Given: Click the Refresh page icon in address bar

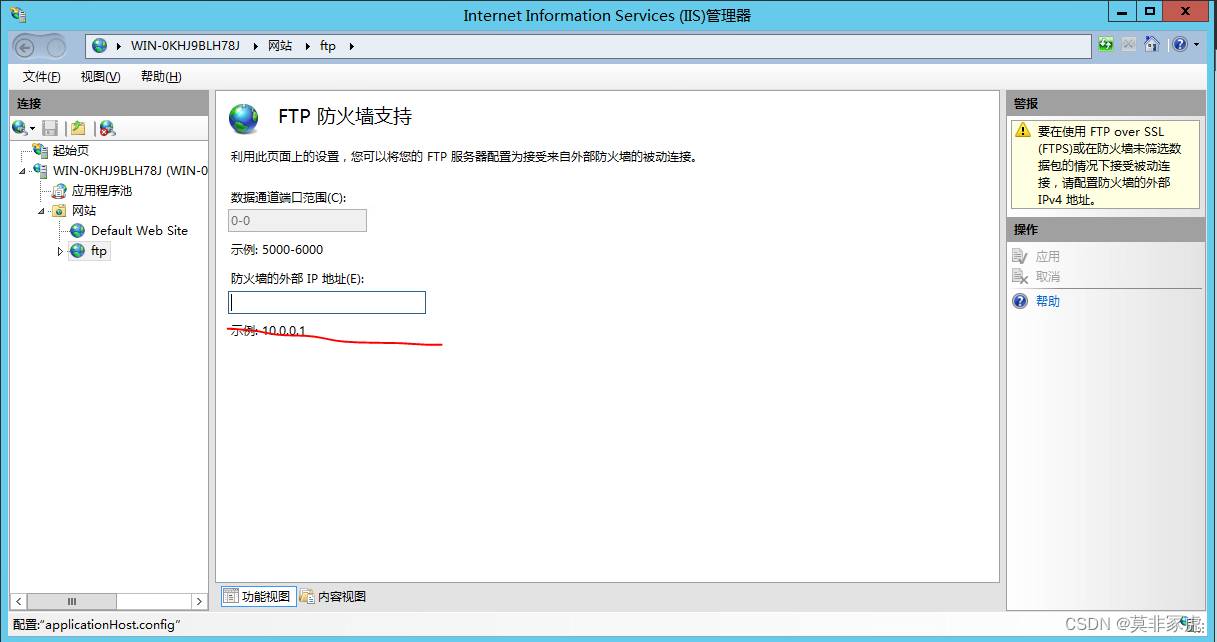Looking at the screenshot, I should point(1106,45).
